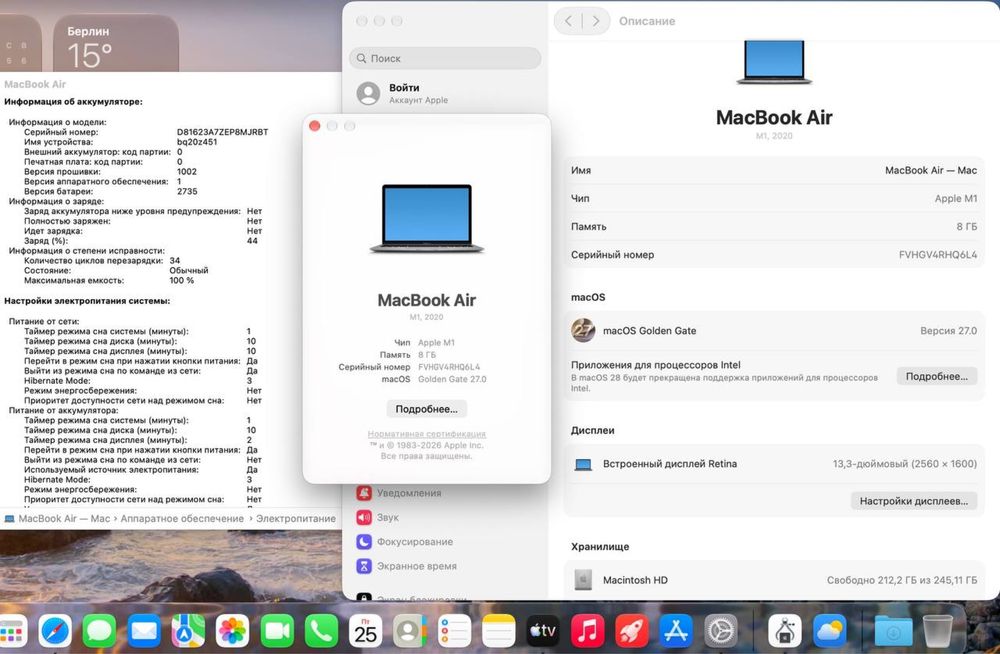Launch Photos from the Dock
Screen dimensions: 1000x654
click(x=233, y=632)
